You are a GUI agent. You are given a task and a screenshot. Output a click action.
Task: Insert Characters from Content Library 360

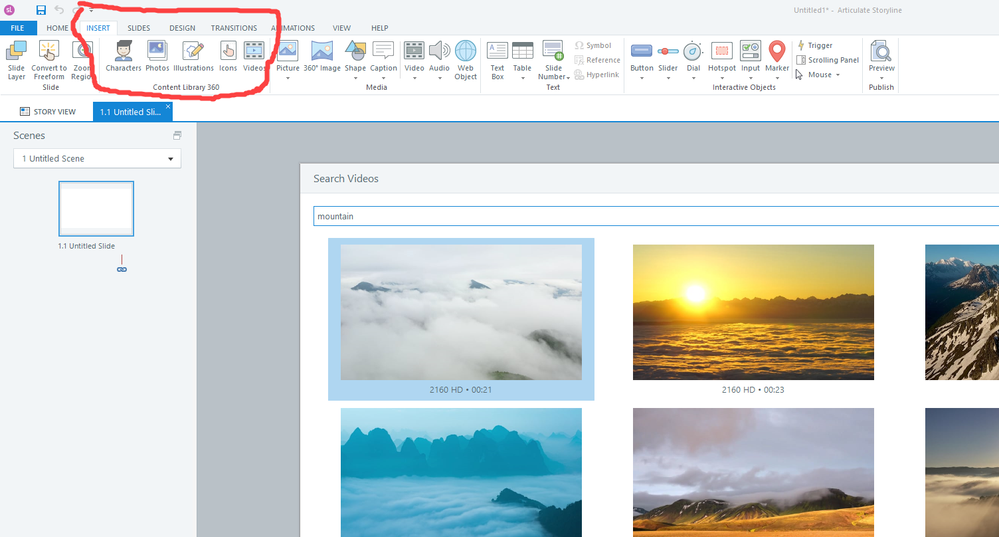(123, 56)
